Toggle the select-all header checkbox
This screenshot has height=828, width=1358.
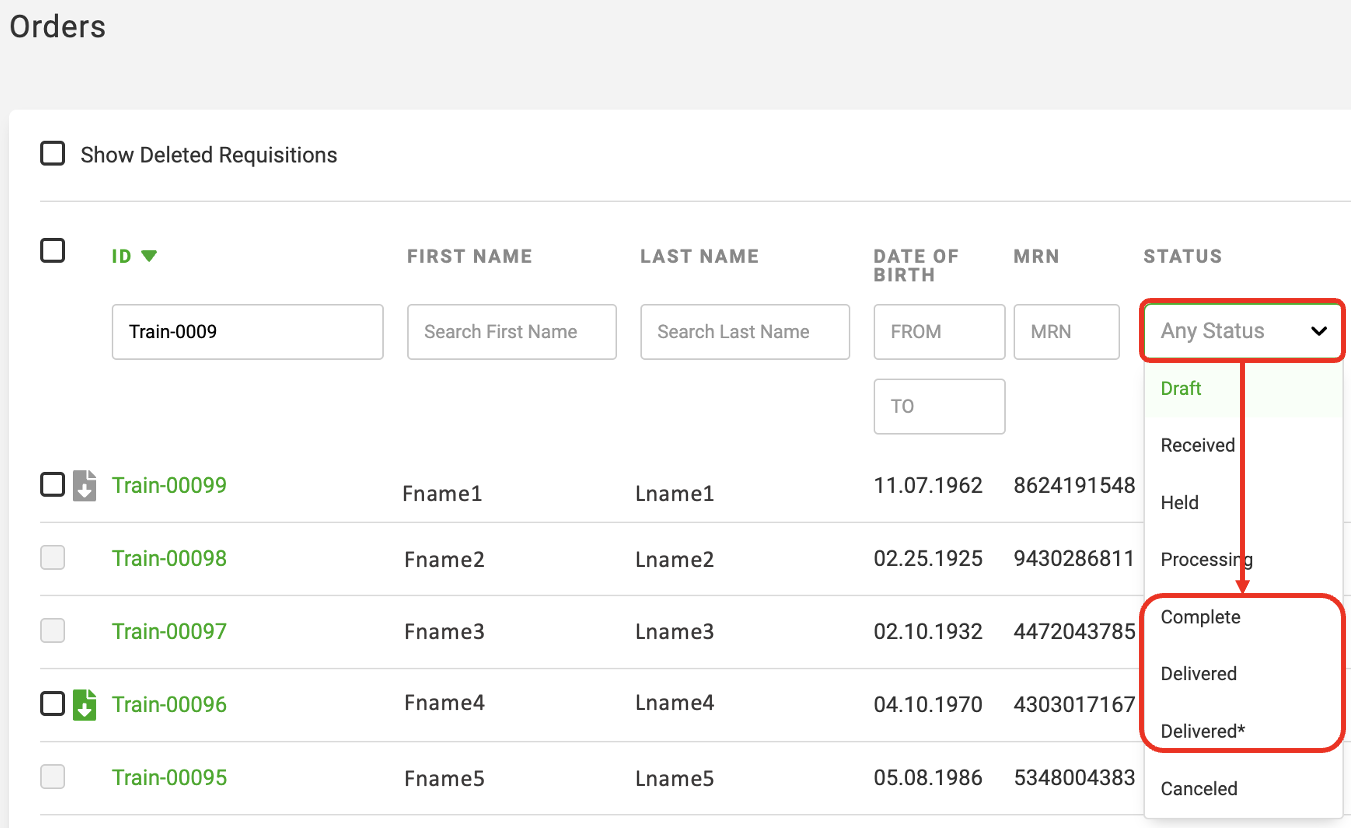pos(52,250)
